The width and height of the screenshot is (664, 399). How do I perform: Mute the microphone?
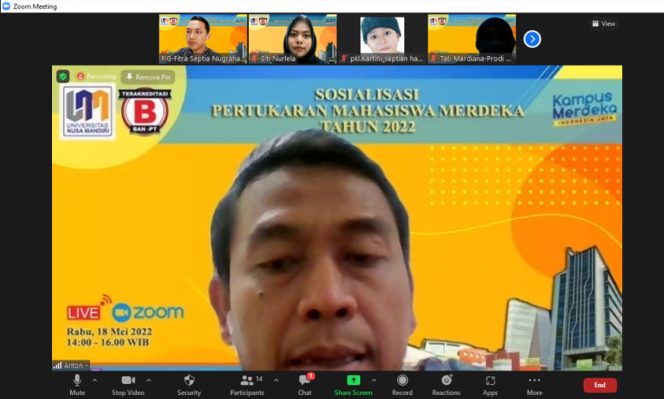[x=77, y=385]
